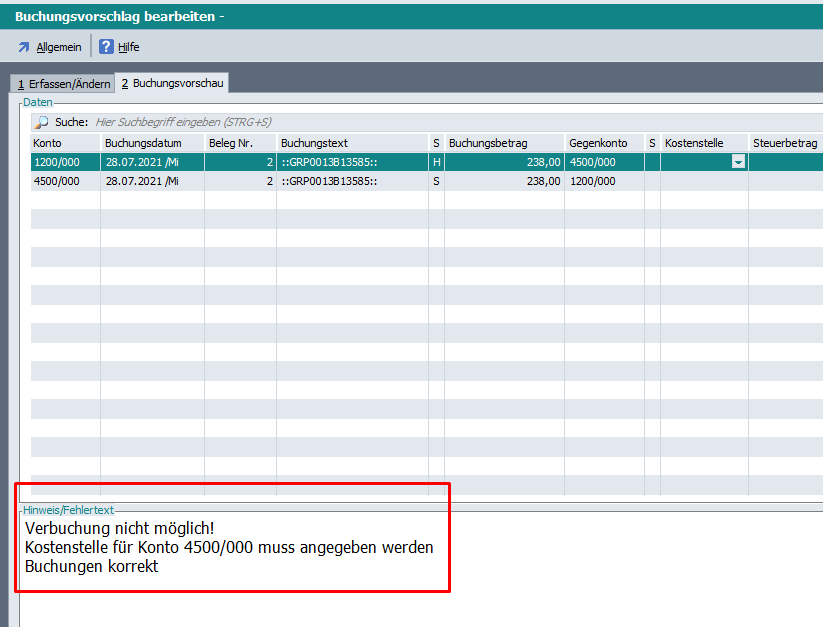Open the Kostenstelle dropdown in first row
The image size is (823, 627).
(738, 162)
